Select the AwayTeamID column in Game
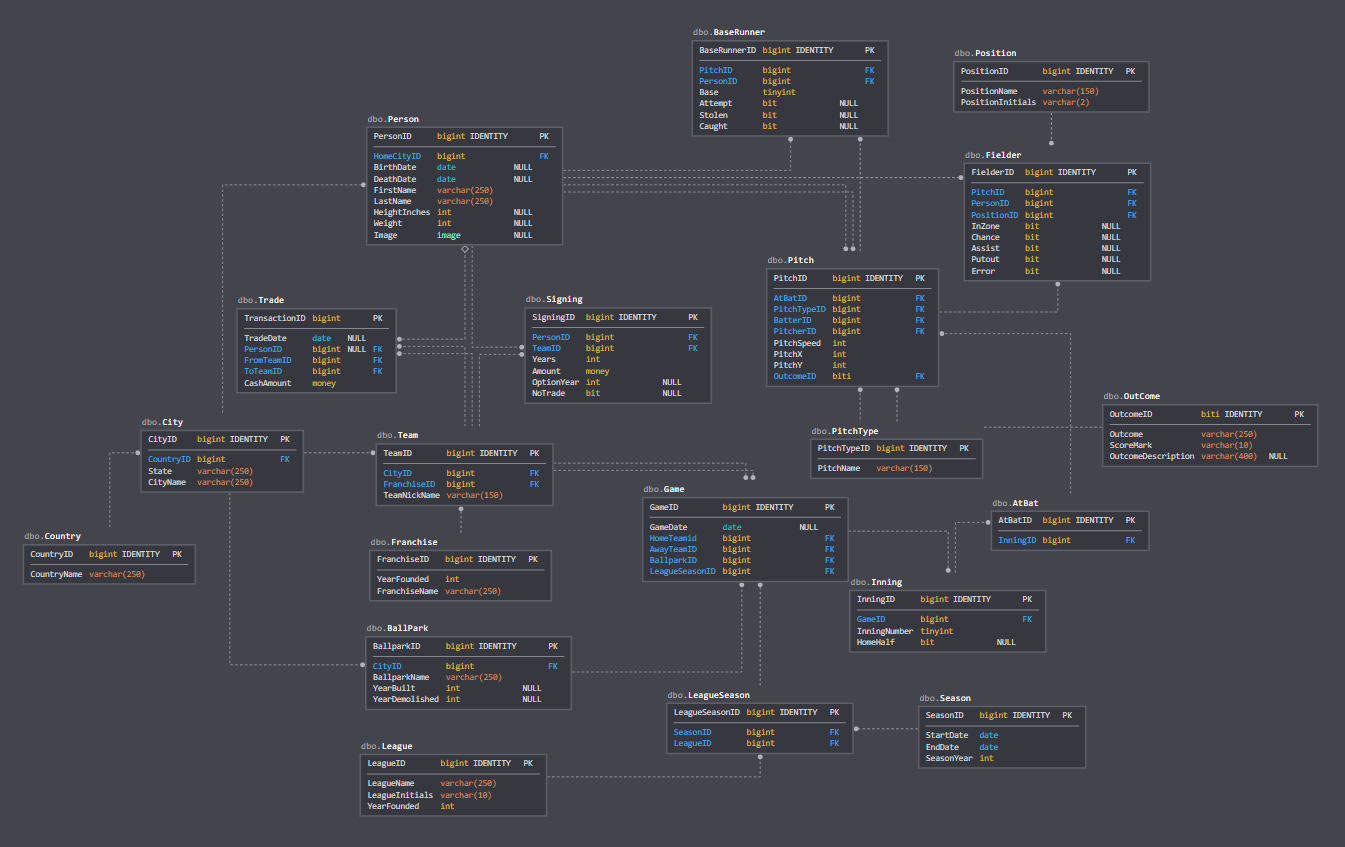 [746, 549]
